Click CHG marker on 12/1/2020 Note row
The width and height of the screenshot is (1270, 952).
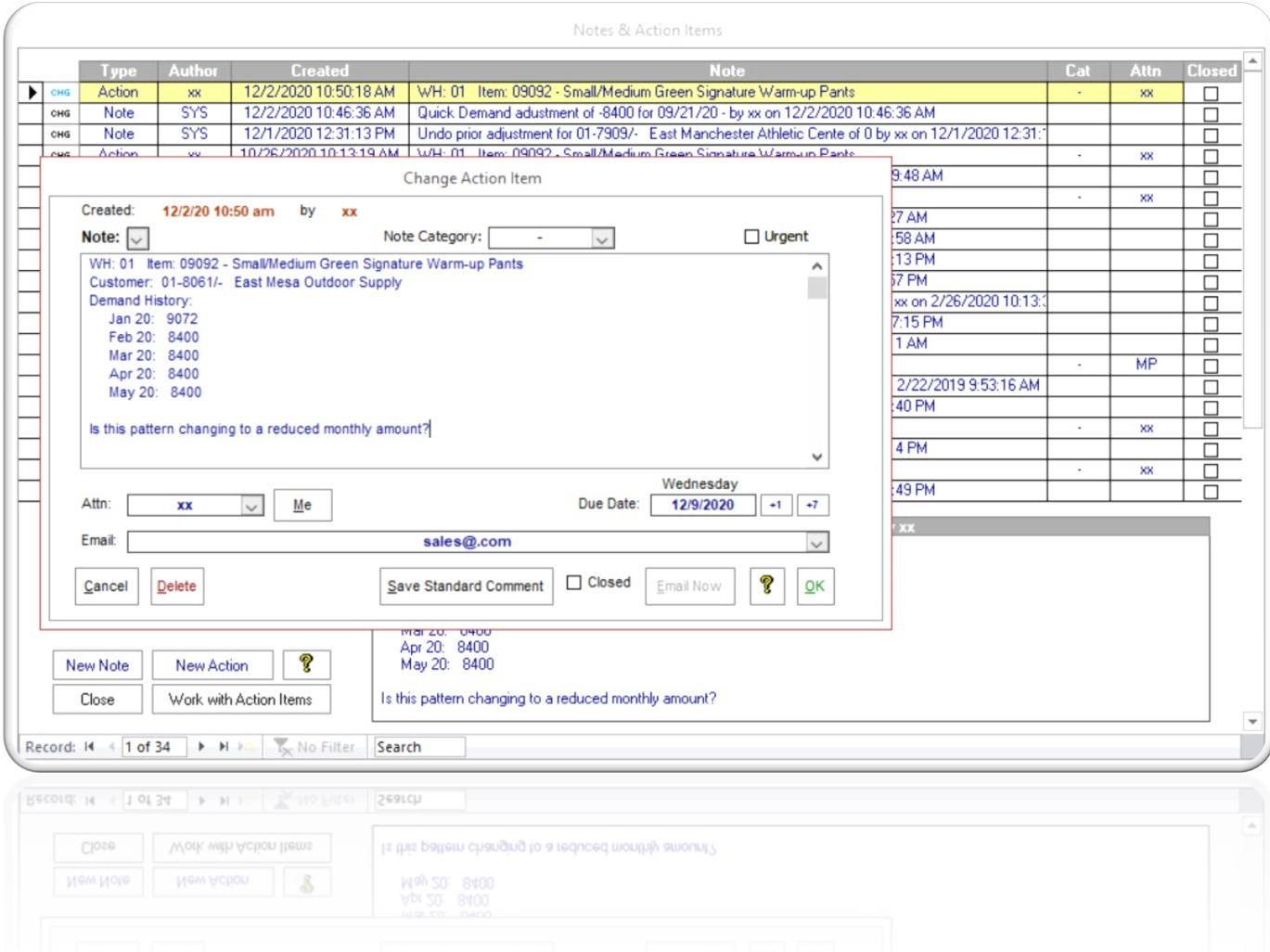(x=60, y=135)
